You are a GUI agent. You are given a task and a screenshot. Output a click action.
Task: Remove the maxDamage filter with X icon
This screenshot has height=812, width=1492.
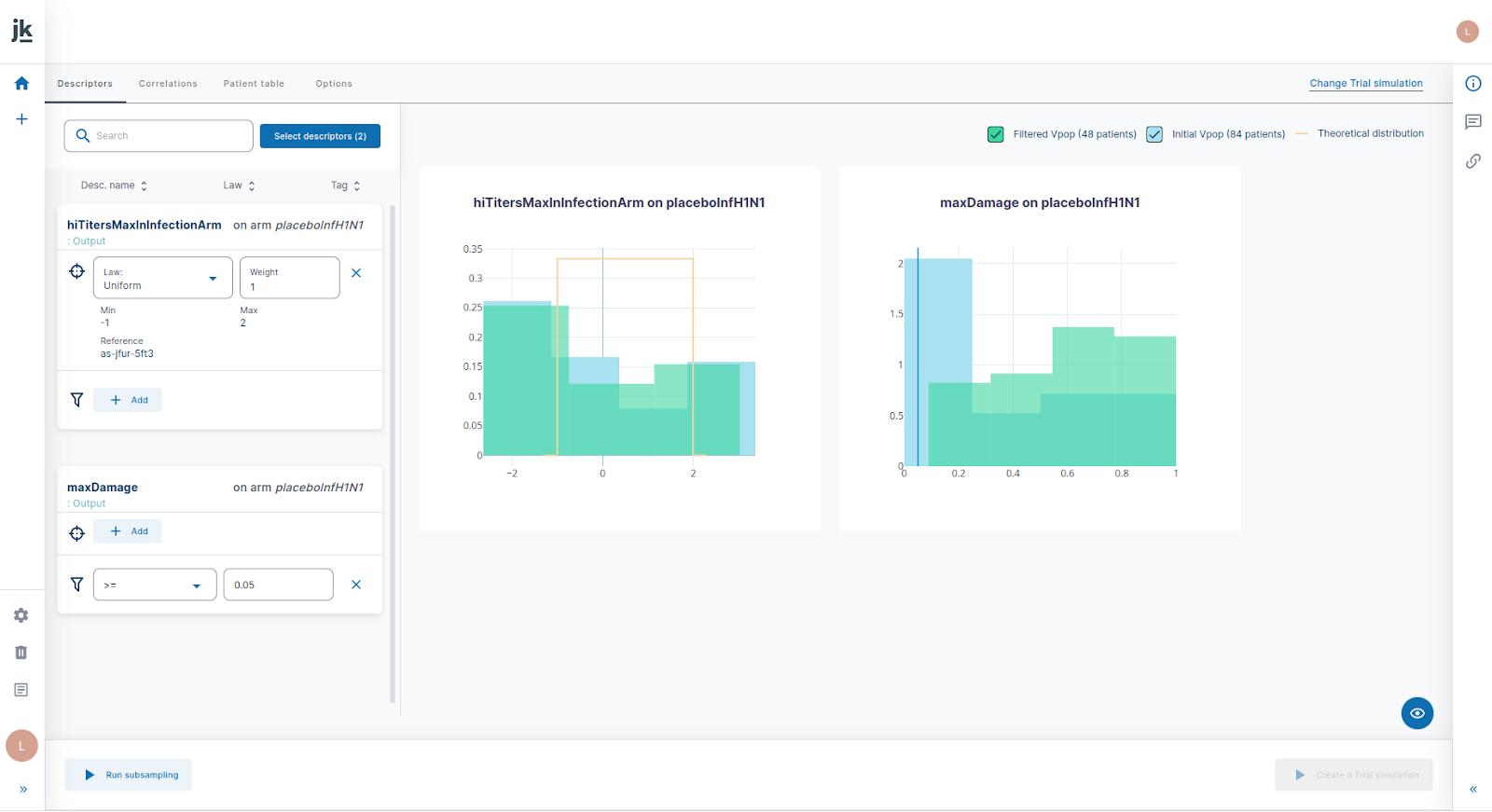(x=355, y=585)
